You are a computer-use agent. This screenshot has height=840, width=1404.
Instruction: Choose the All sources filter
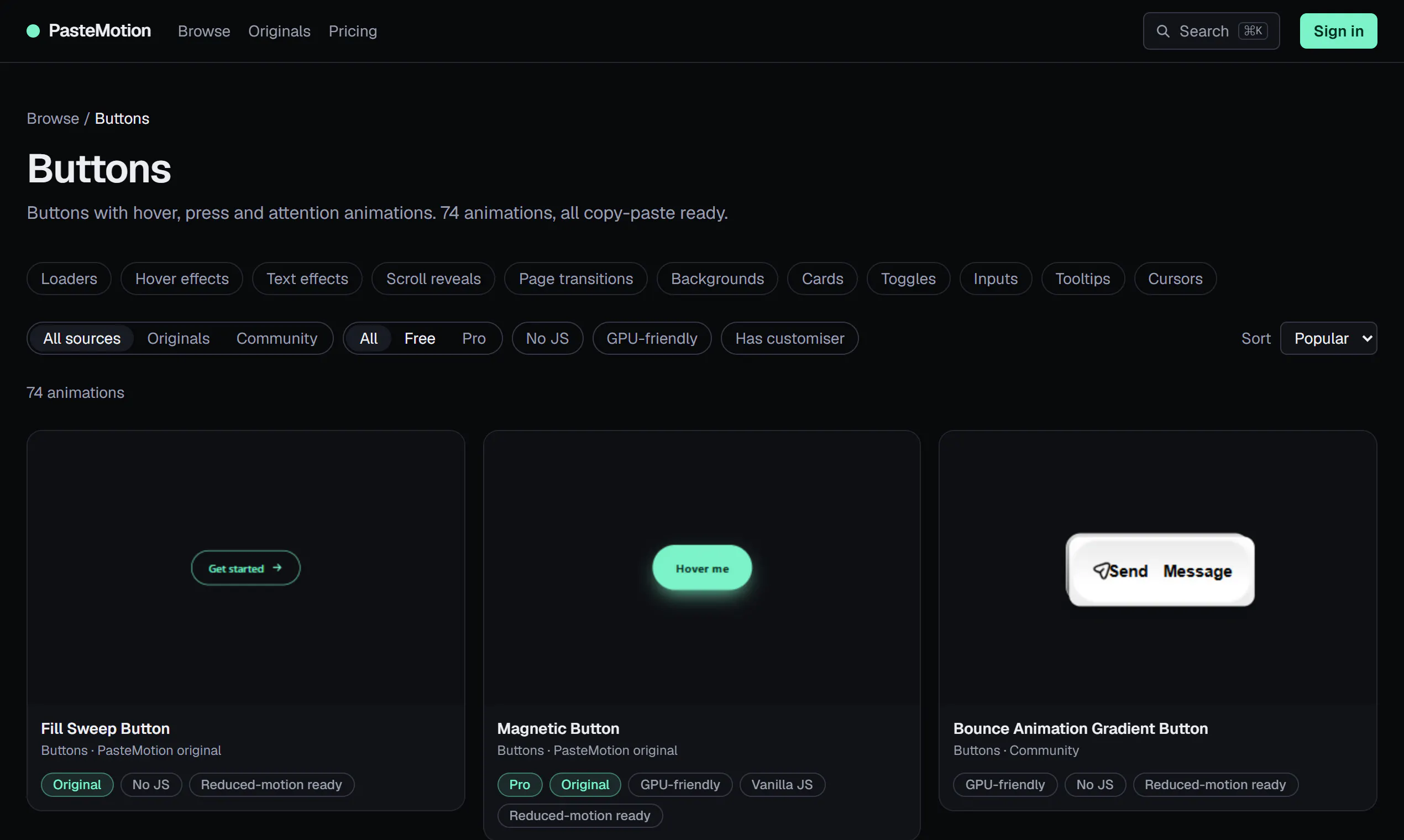[x=81, y=339]
